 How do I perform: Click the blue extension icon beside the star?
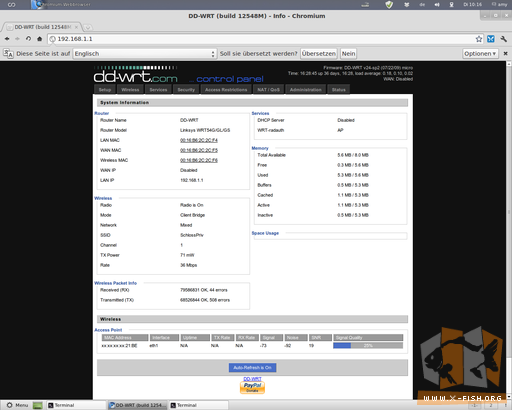coord(491,39)
